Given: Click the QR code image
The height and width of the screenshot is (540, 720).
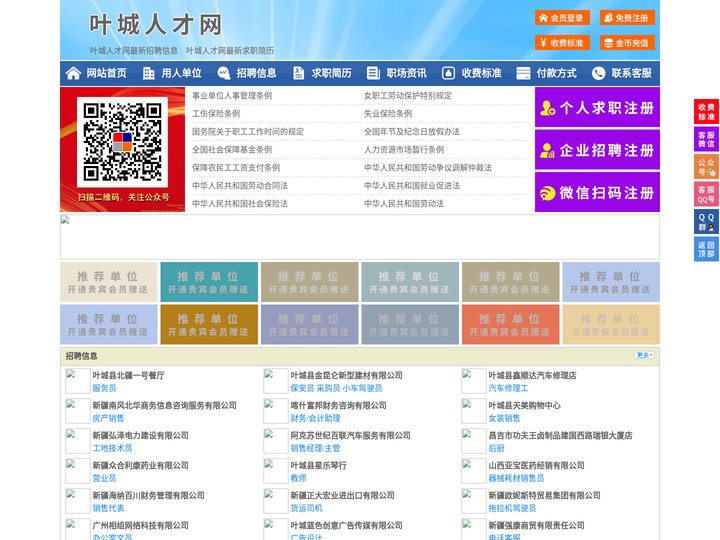Looking at the screenshot, I should click(x=123, y=142).
